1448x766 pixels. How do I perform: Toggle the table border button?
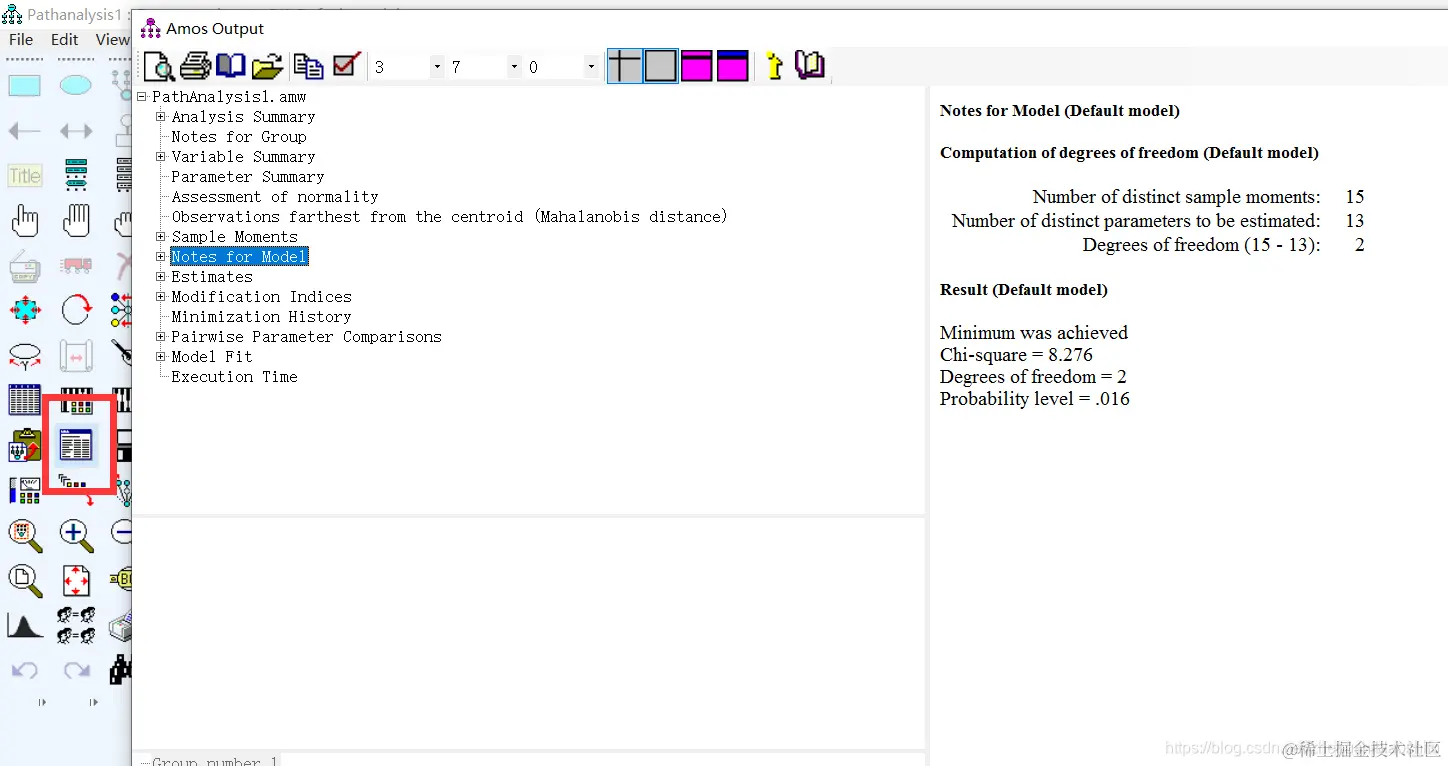pos(661,66)
